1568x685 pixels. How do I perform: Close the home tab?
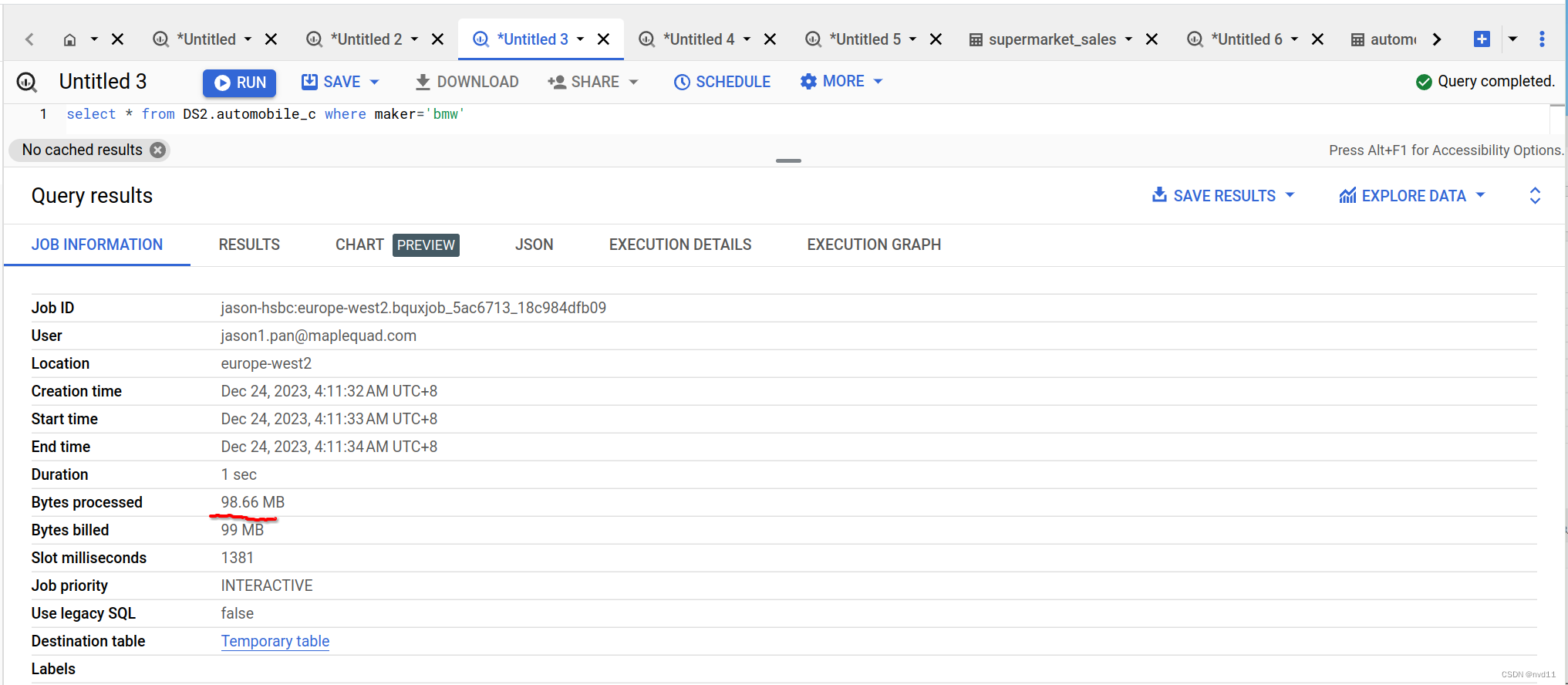[x=117, y=39]
